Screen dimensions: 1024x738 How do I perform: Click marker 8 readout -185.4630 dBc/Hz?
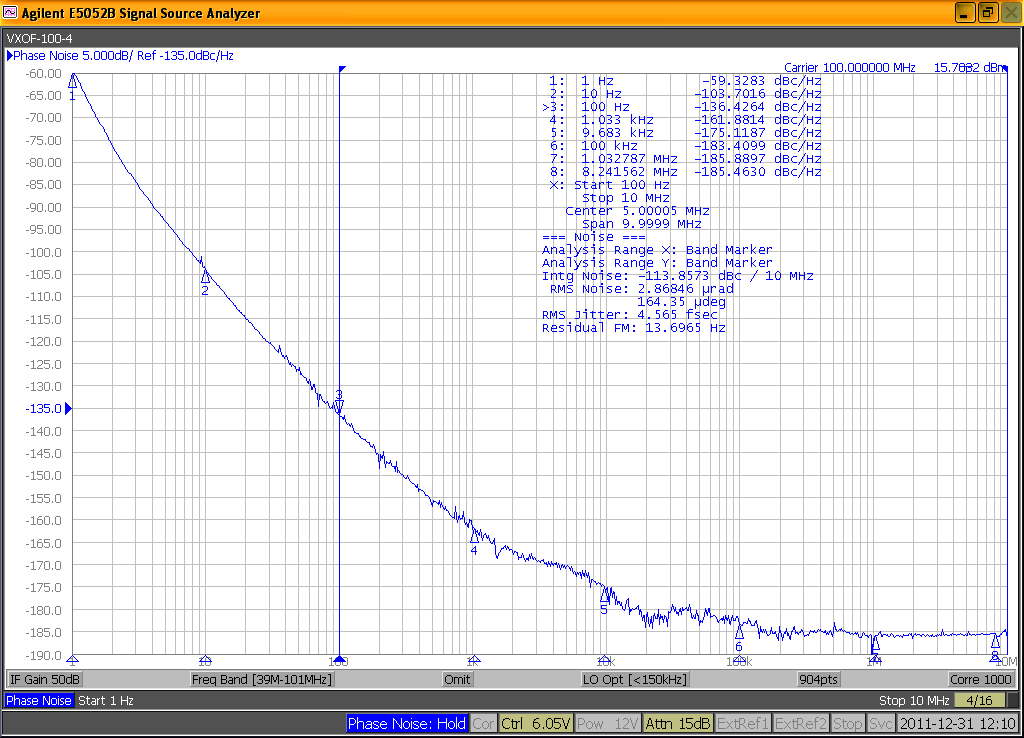tap(758, 172)
